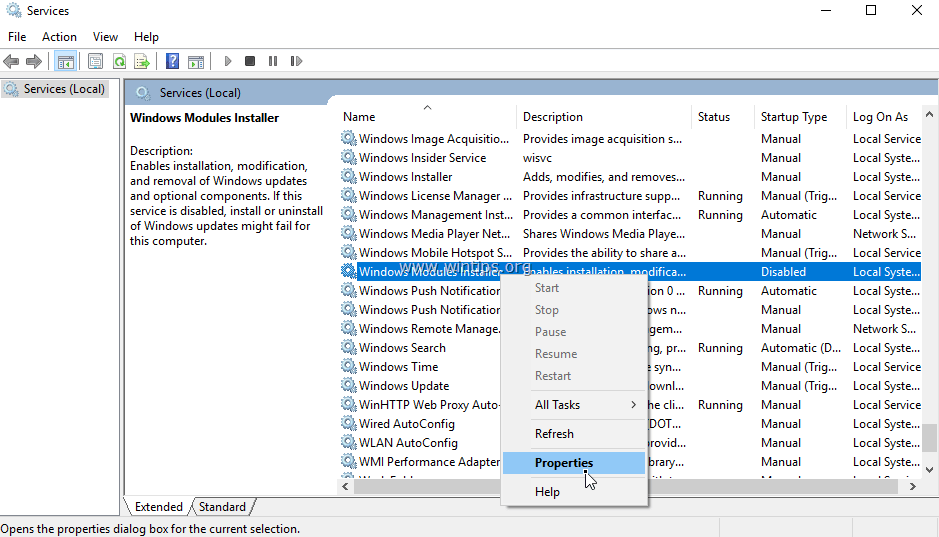Image resolution: width=939 pixels, height=537 pixels.
Task: Sort list by the Startup Type column header
Action: click(x=801, y=117)
